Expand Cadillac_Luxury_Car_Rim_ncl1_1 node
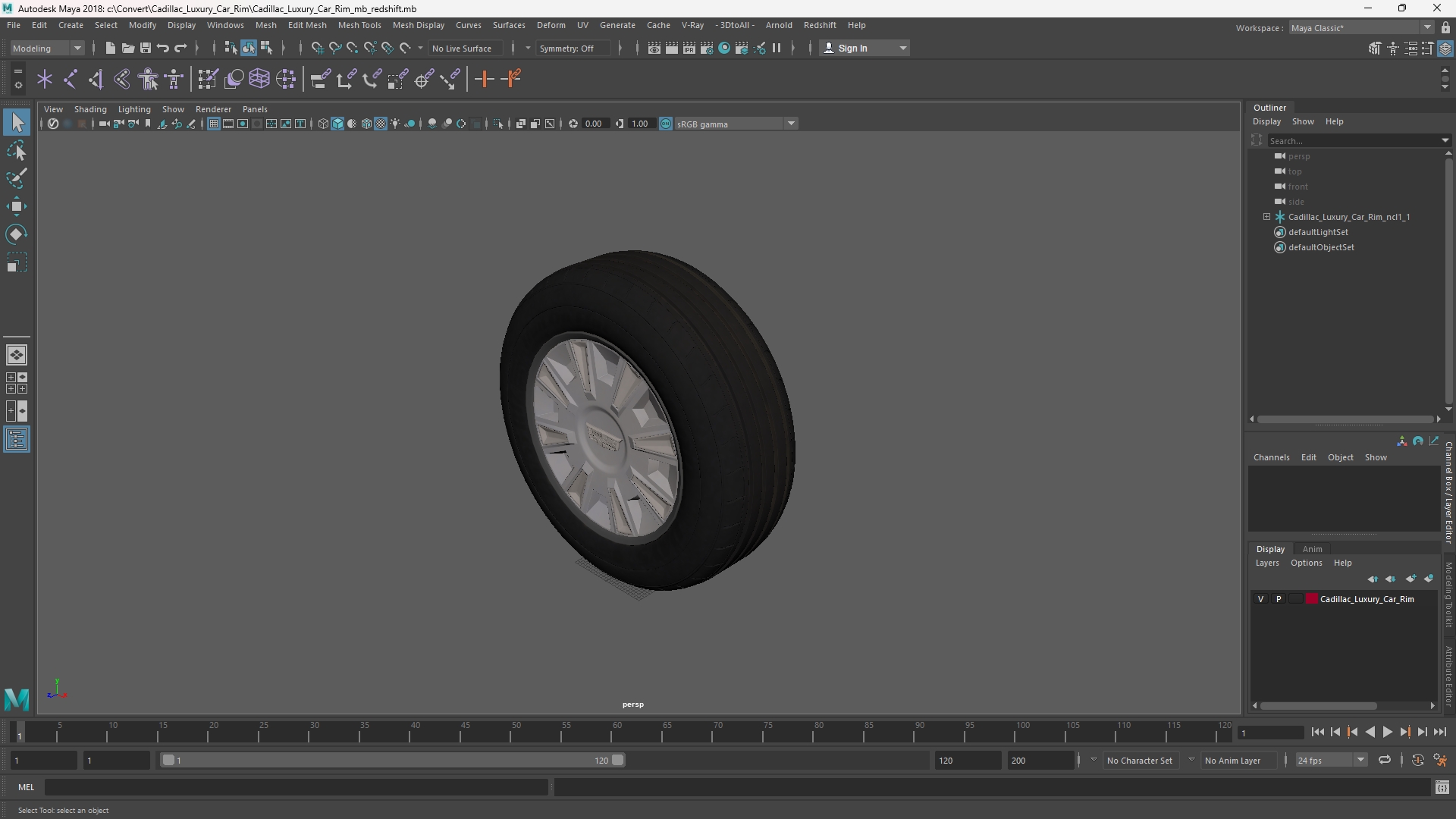This screenshot has height=819, width=1456. [1266, 217]
